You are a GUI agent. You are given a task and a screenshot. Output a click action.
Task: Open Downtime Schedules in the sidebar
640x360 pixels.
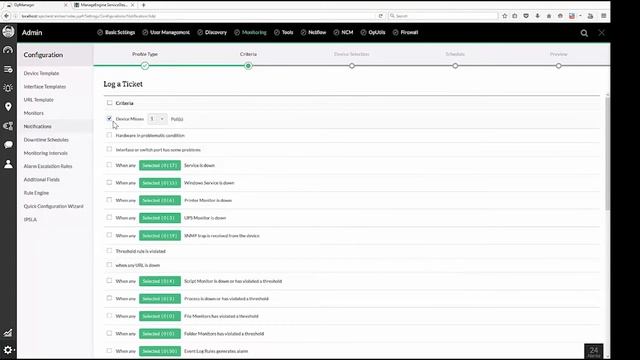coord(46,140)
